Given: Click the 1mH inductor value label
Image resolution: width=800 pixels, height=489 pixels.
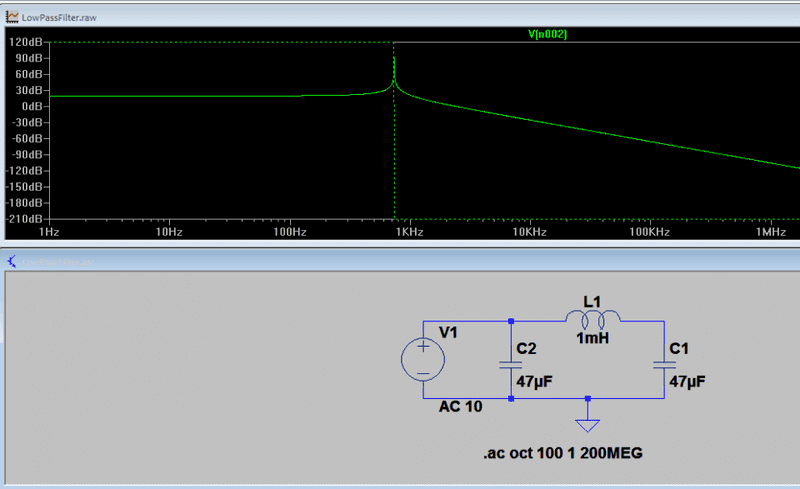Looking at the screenshot, I should tap(593, 339).
